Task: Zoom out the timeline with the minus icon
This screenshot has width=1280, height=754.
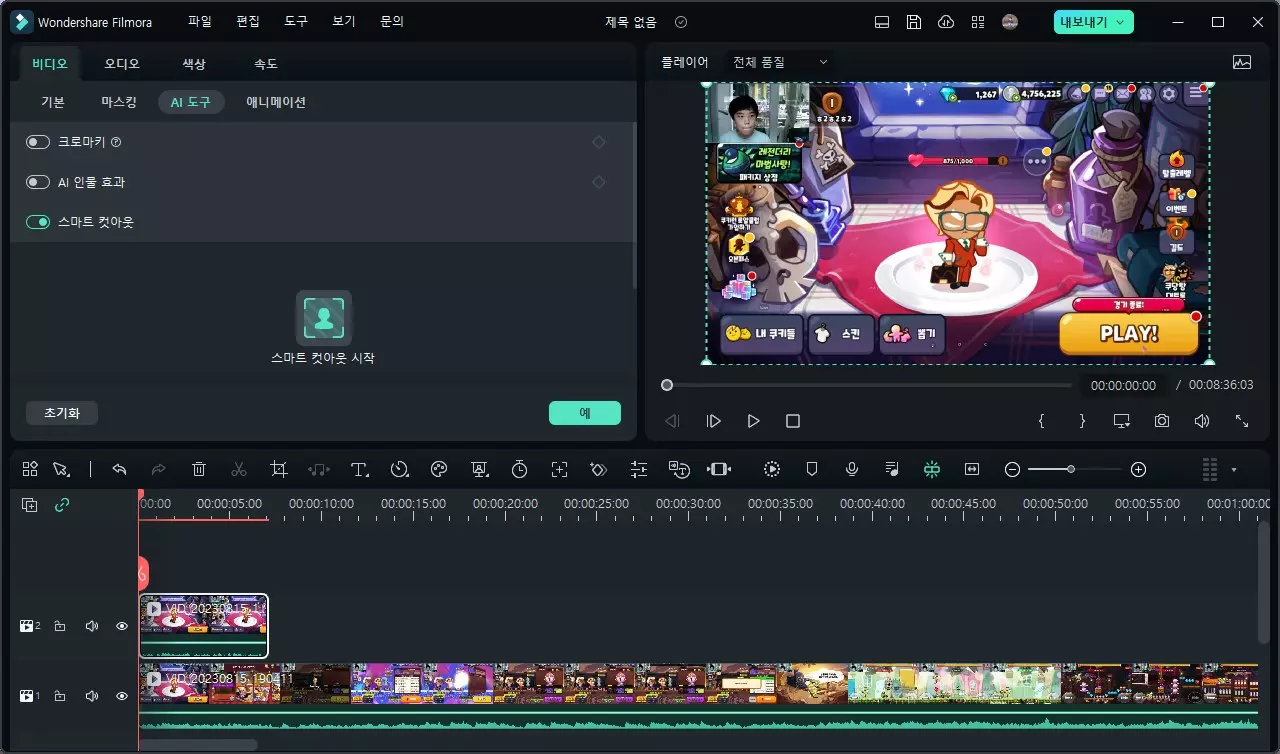Action: click(1012, 469)
